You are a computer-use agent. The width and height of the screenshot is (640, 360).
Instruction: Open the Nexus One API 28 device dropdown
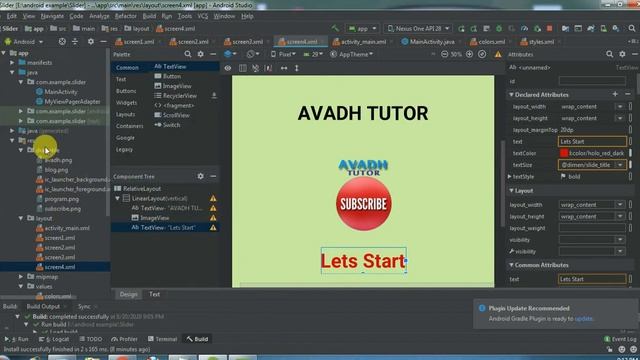coord(418,29)
